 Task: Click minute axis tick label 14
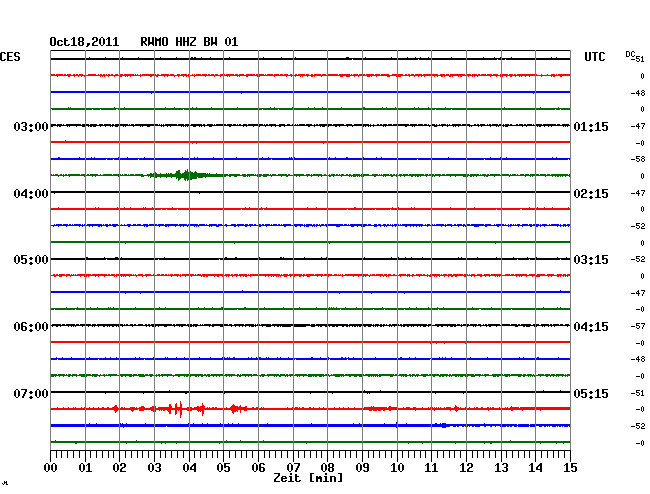(x=535, y=468)
